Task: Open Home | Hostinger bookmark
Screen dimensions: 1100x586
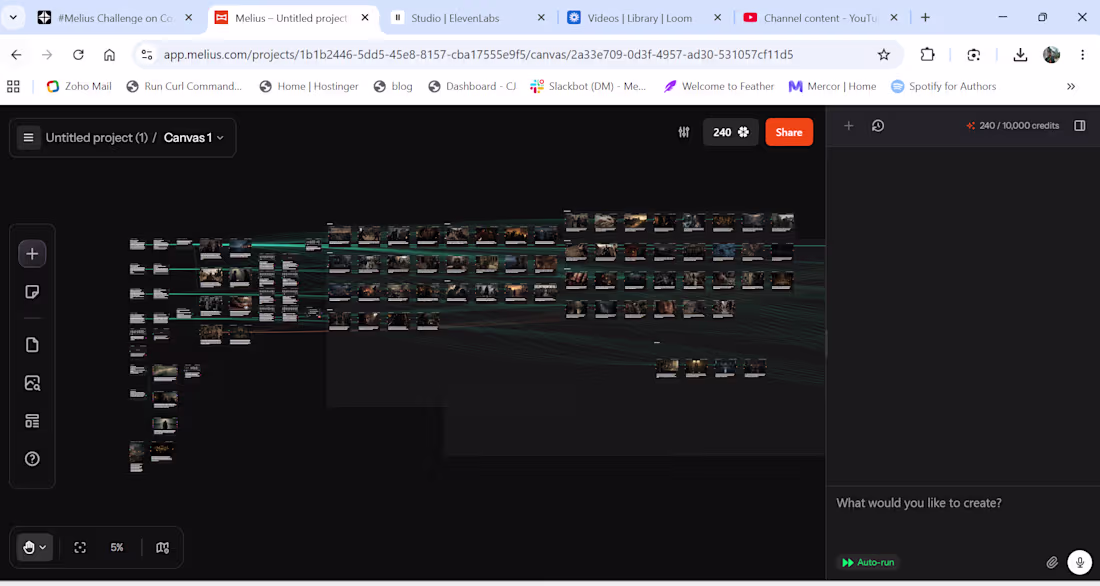Action: [x=309, y=86]
